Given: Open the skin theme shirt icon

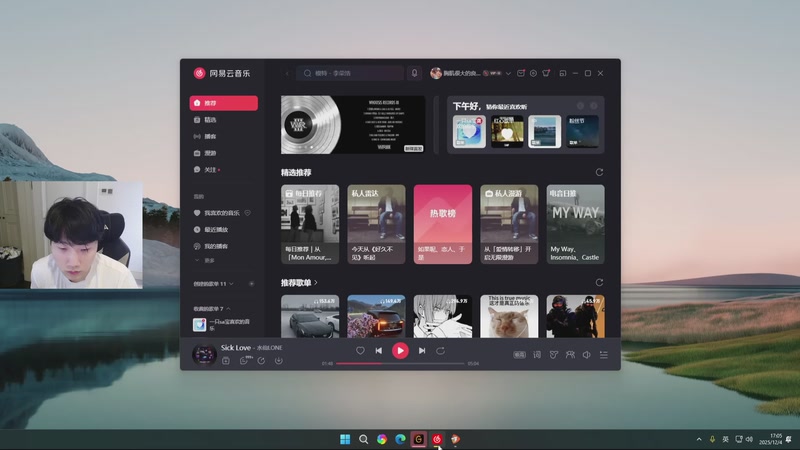Looking at the screenshot, I should click(x=546, y=73).
